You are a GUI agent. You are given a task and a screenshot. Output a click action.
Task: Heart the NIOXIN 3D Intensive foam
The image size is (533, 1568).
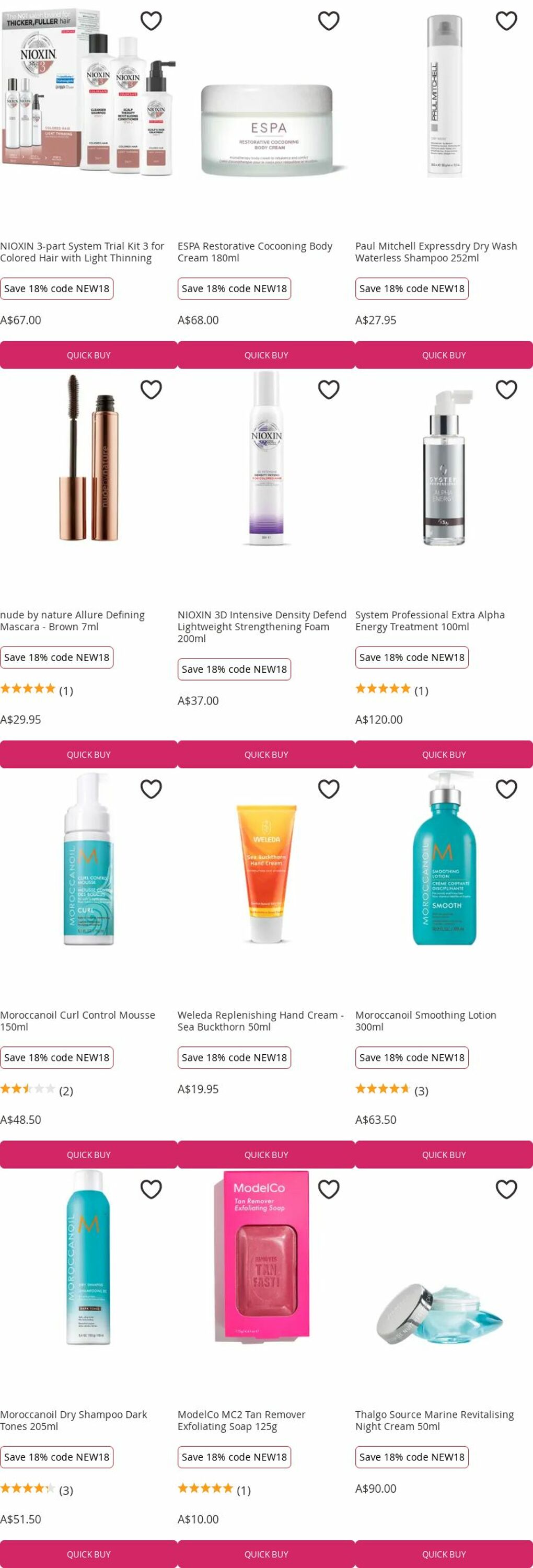(329, 389)
